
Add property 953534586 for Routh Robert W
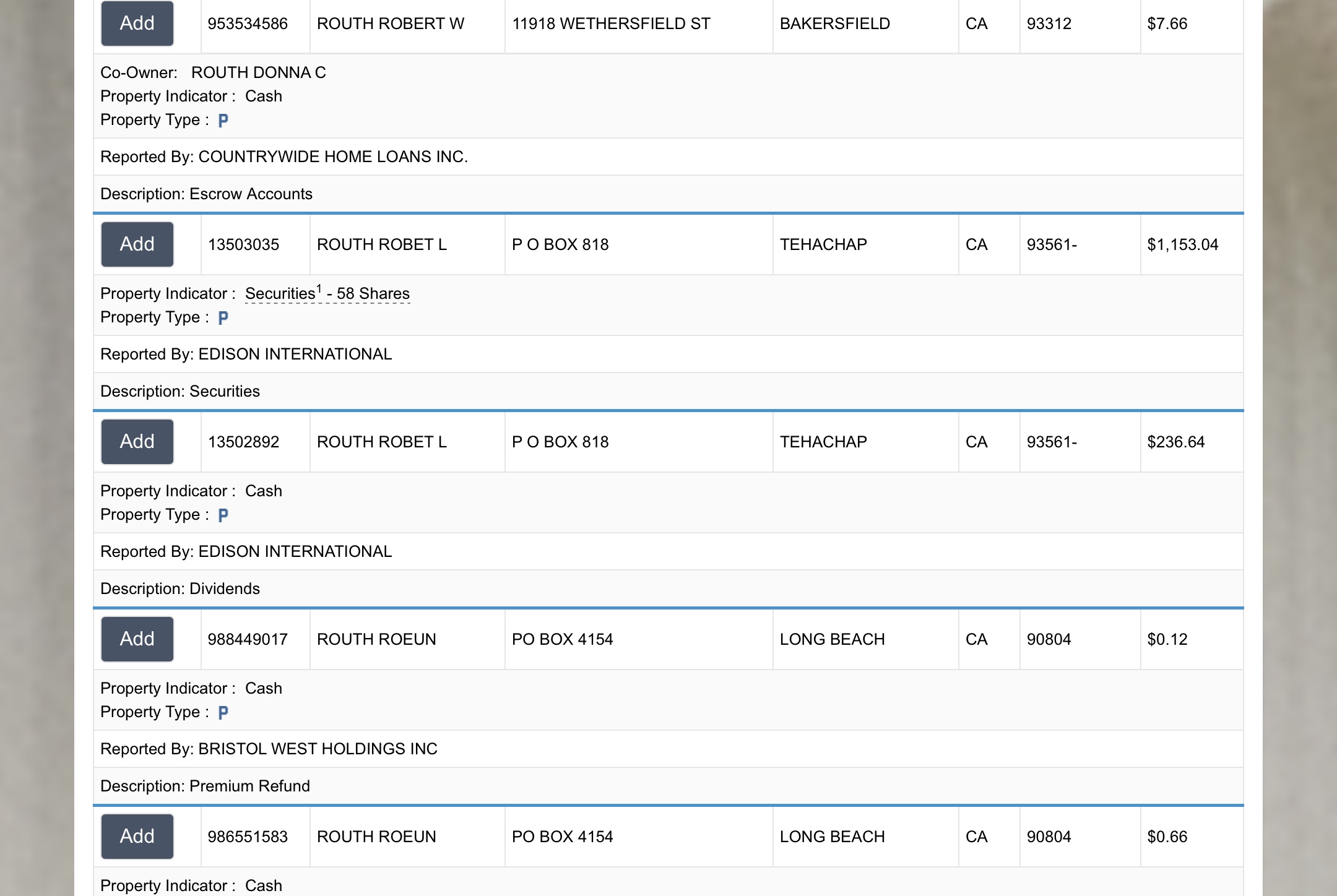coord(137,24)
